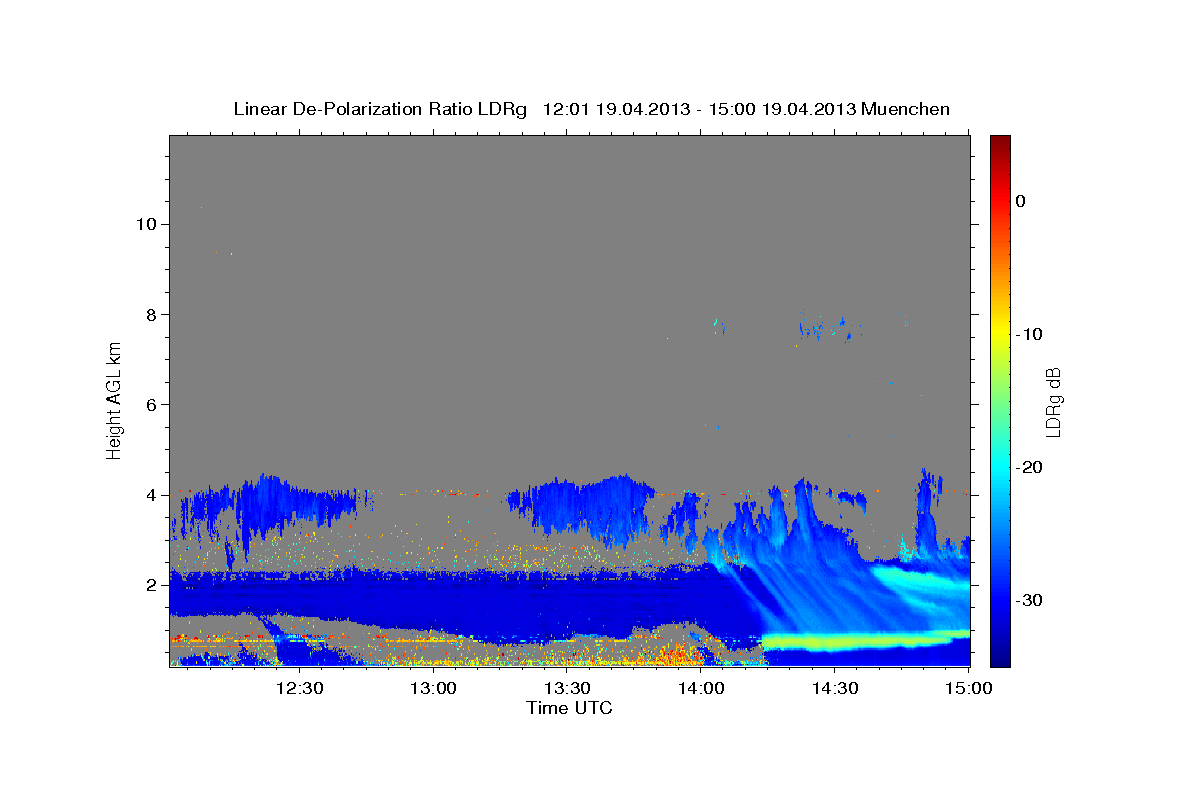
Task: Click the height axis label '6'
Action: click(x=149, y=405)
